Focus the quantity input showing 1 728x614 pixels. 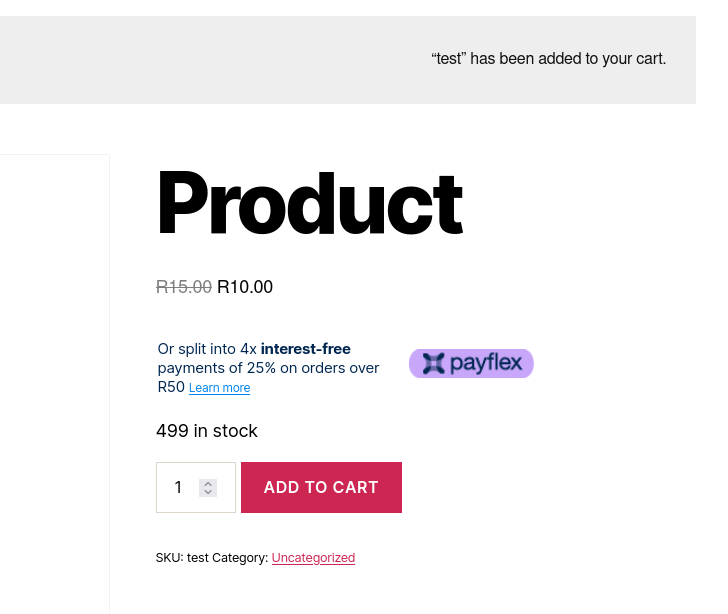[195, 487]
